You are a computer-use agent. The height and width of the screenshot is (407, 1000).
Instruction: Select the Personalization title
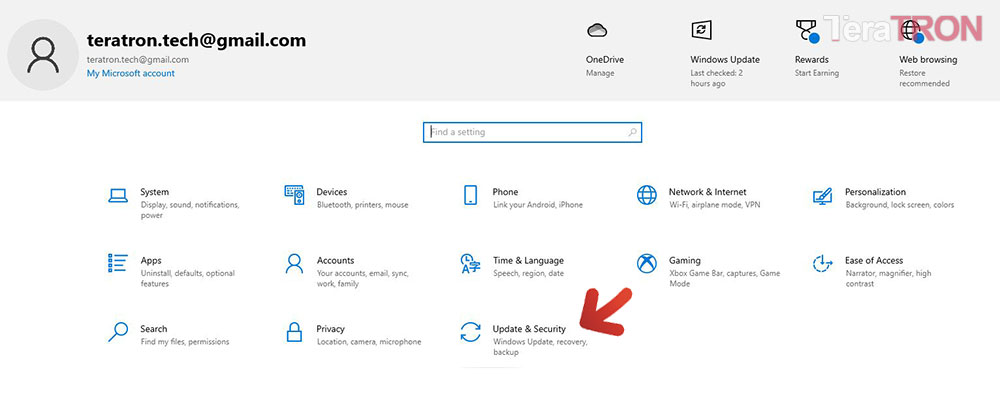click(875, 192)
